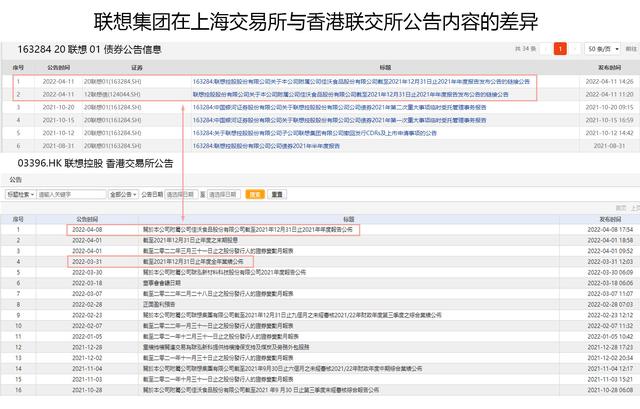Image resolution: width=640 pixels, height=409 pixels.
Task: Open the board meeting date announcement dated 2022-03-18
Action: click(x=162, y=283)
